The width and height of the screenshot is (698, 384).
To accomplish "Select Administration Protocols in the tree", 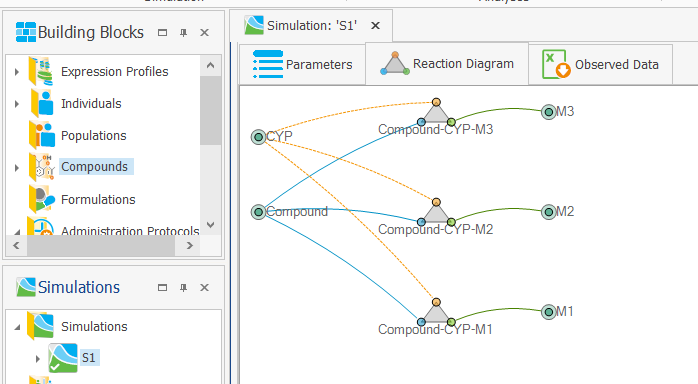I will (x=130, y=230).
